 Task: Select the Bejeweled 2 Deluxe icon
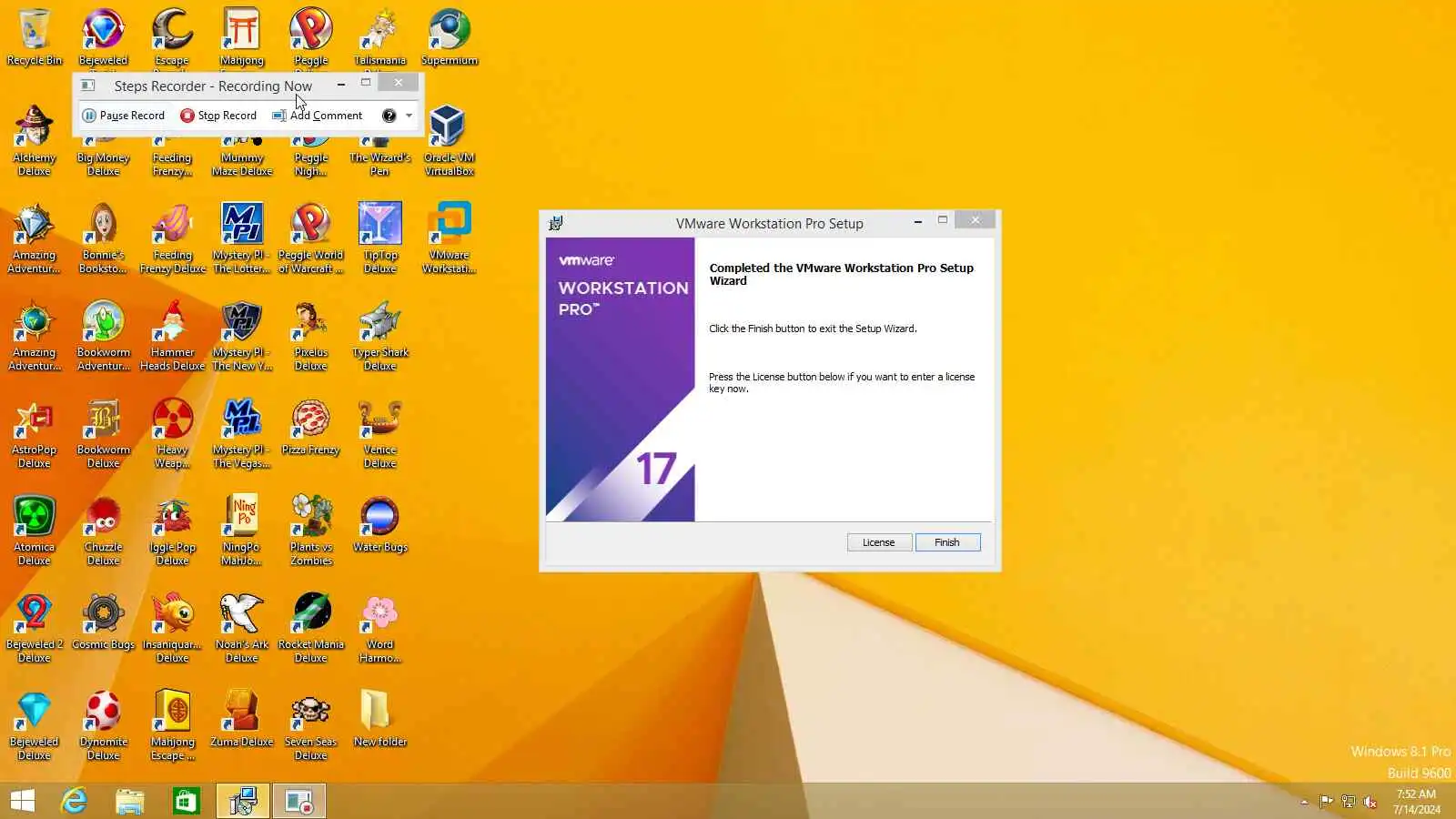tap(35, 628)
